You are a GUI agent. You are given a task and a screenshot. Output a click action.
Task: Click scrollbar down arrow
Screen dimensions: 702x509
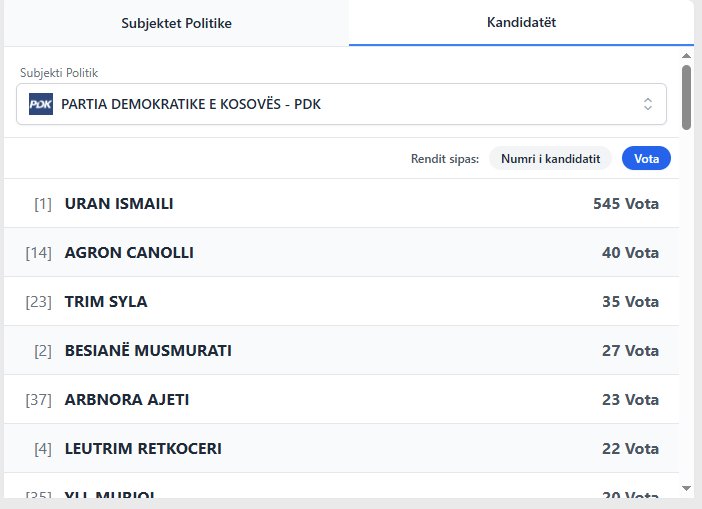(x=686, y=487)
